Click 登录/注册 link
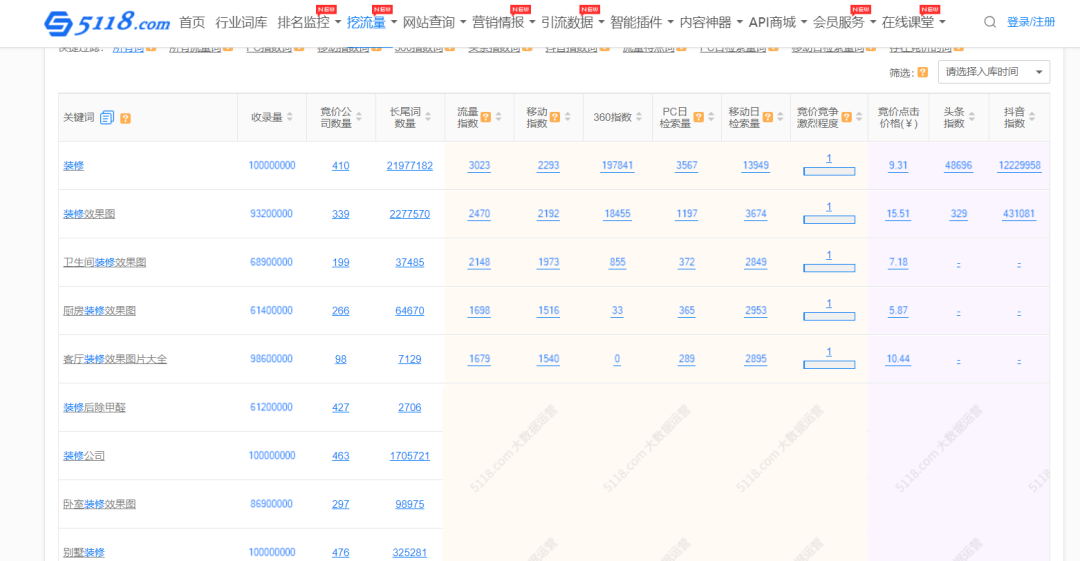1080x561 pixels. [1030, 22]
